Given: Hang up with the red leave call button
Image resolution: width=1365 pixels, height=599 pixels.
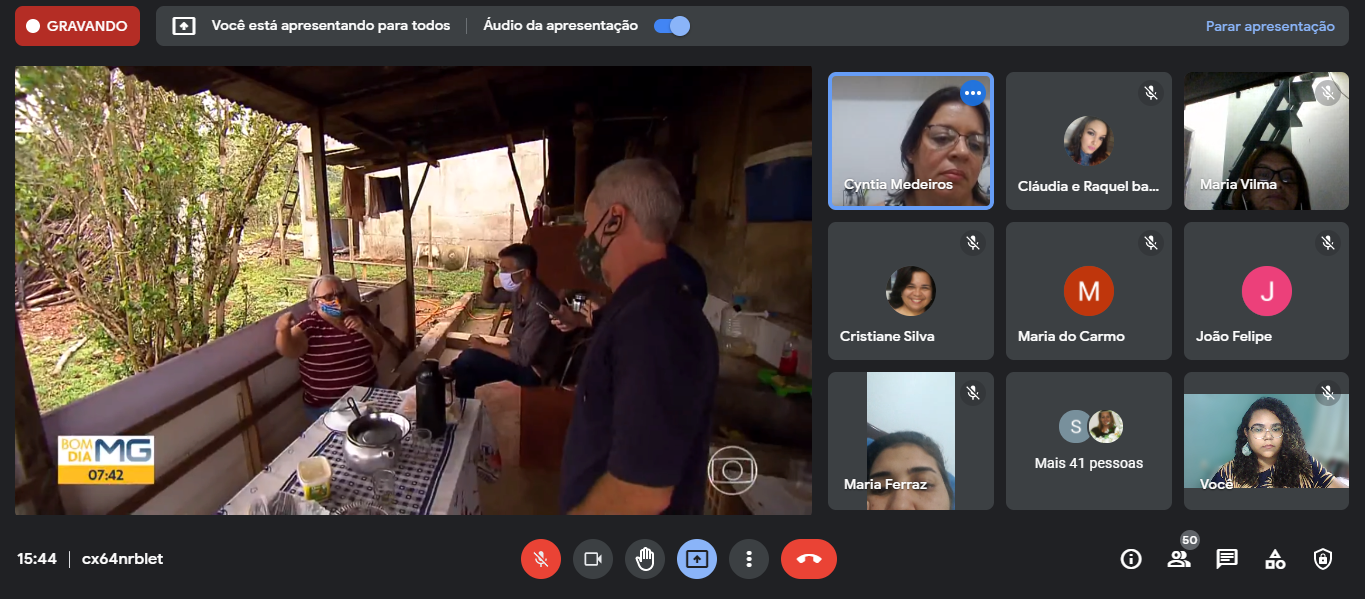Looking at the screenshot, I should pos(808,559).
